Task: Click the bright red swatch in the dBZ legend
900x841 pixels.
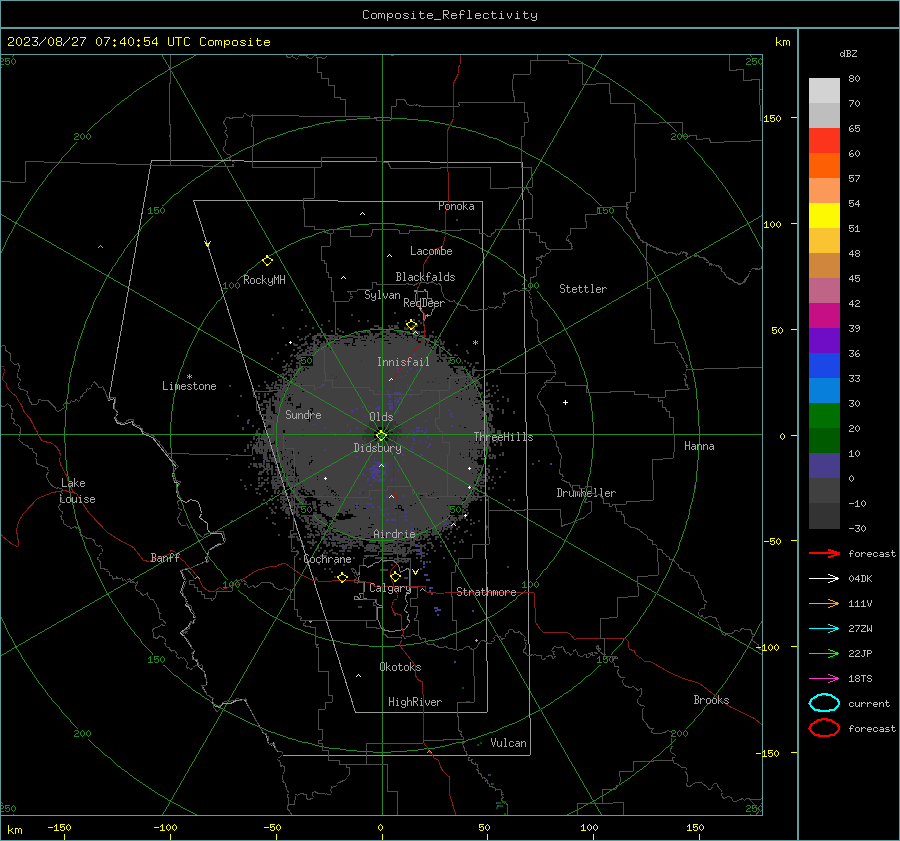Action: [x=824, y=141]
